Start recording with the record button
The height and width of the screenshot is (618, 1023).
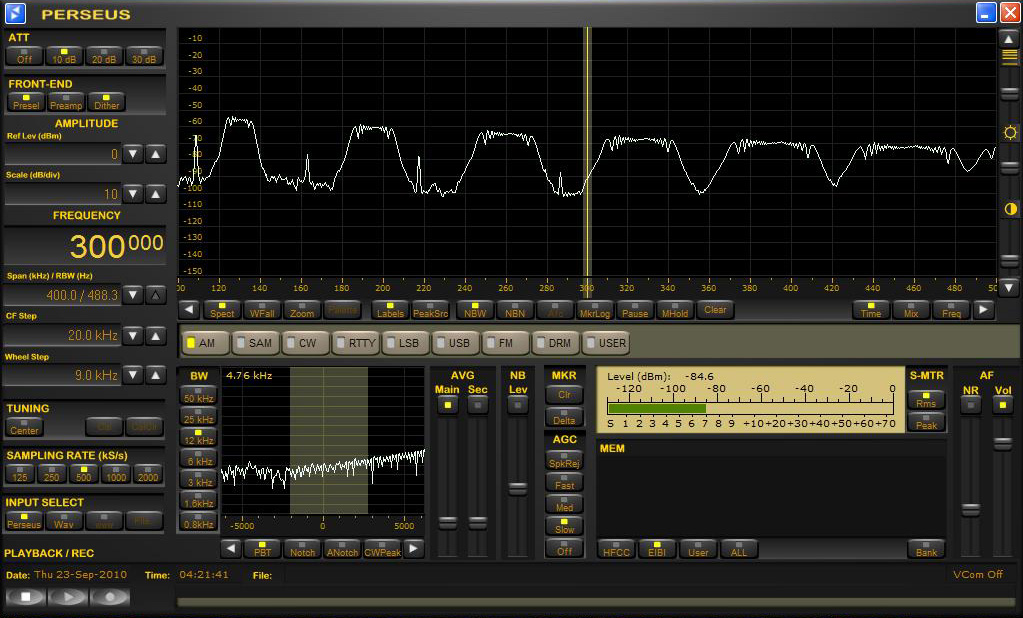110,597
